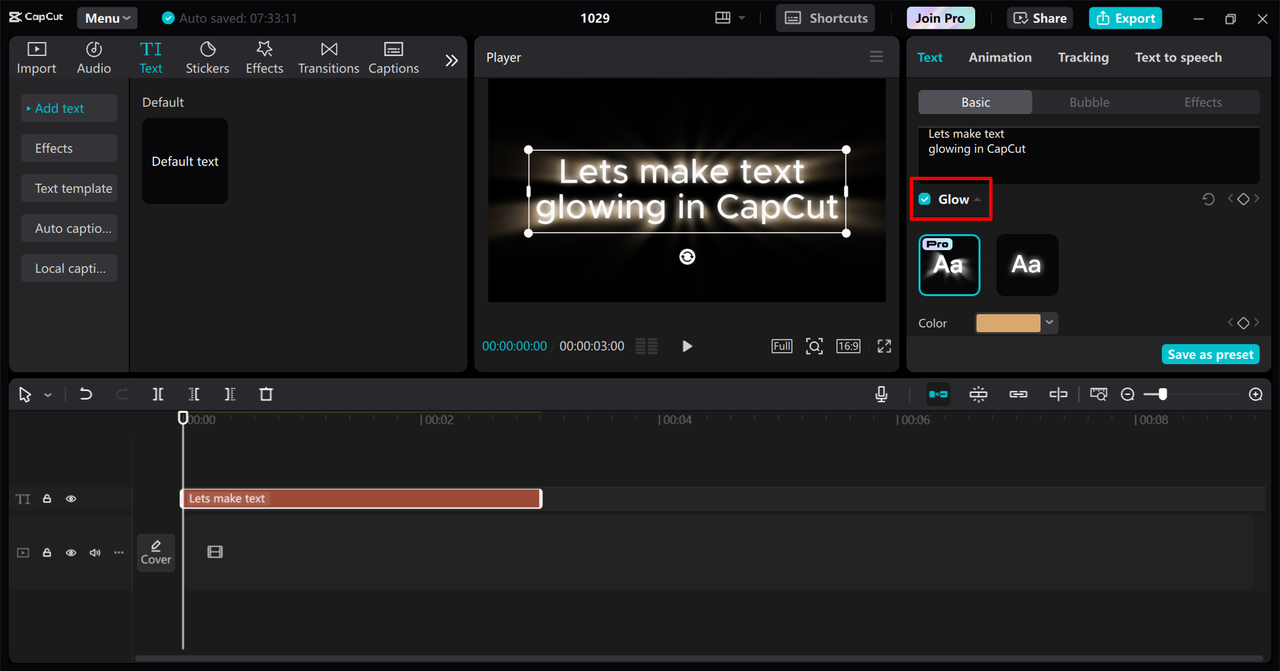The width and height of the screenshot is (1280, 671).
Task: Click the selection cursor tool
Action: click(25, 395)
